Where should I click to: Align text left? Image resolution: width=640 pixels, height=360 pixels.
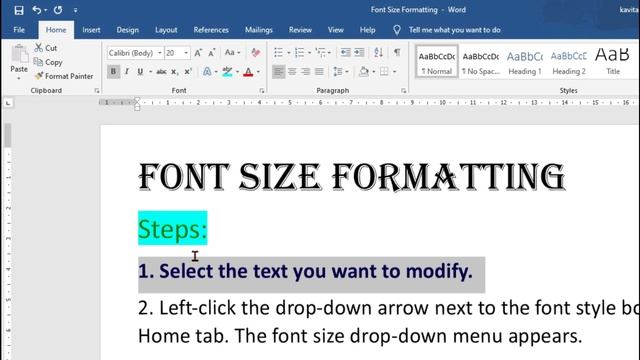click(278, 72)
